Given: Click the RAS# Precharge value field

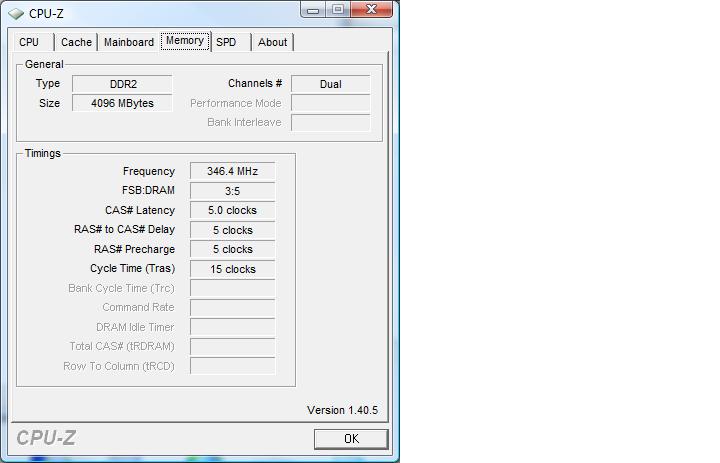Looking at the screenshot, I should point(232,249).
